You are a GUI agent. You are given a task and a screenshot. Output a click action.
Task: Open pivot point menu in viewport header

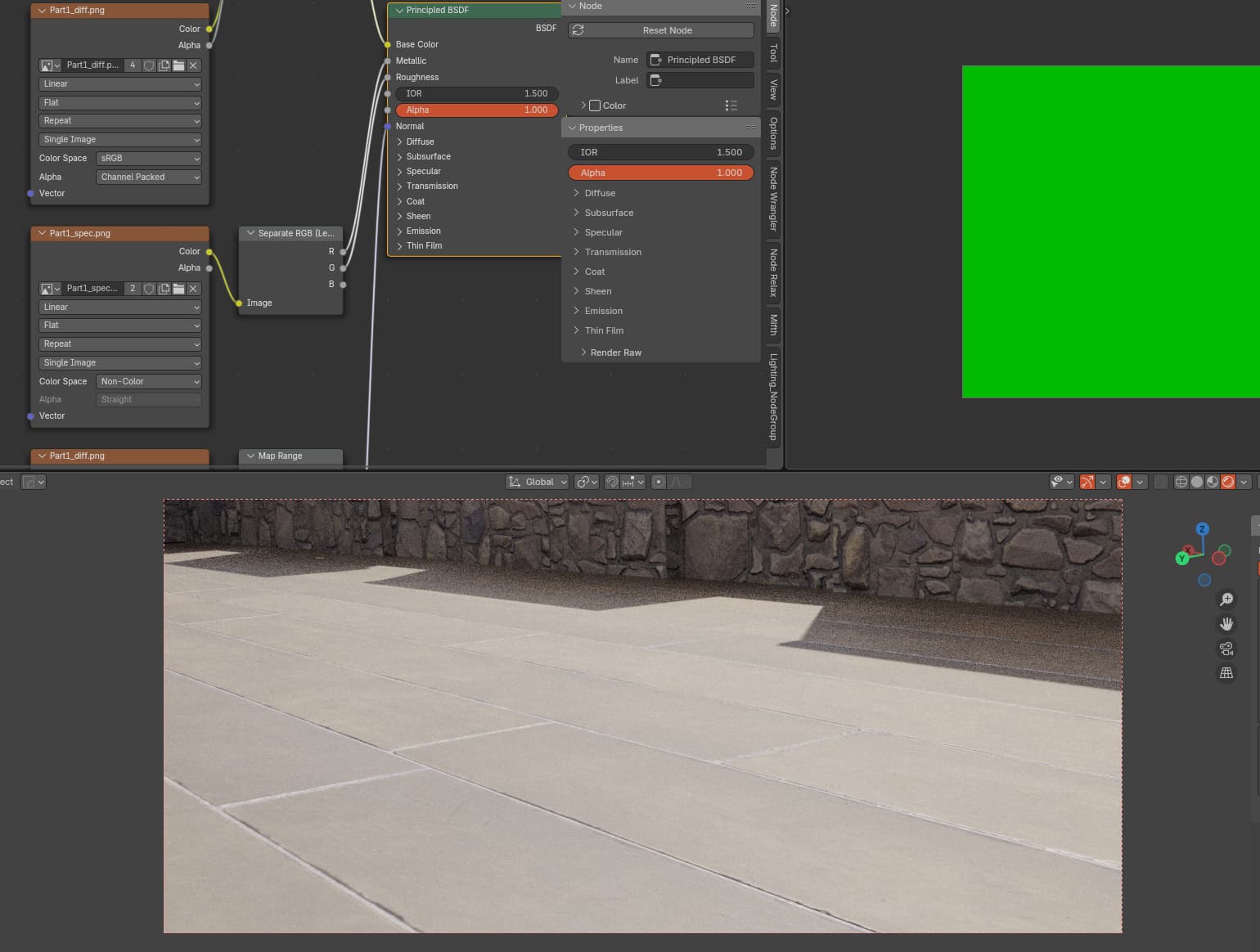[x=587, y=482]
